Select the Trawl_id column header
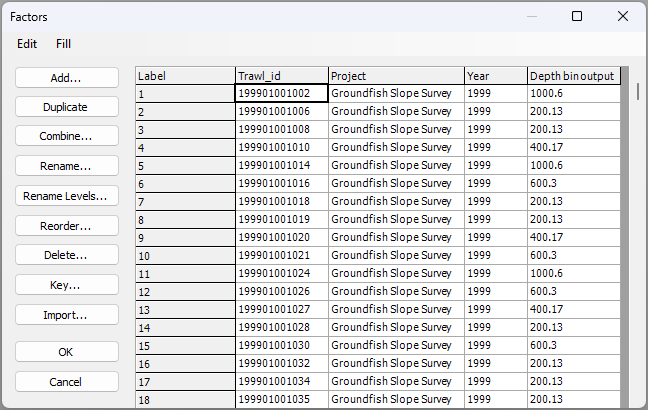This screenshot has height=410, width=648. coord(281,76)
